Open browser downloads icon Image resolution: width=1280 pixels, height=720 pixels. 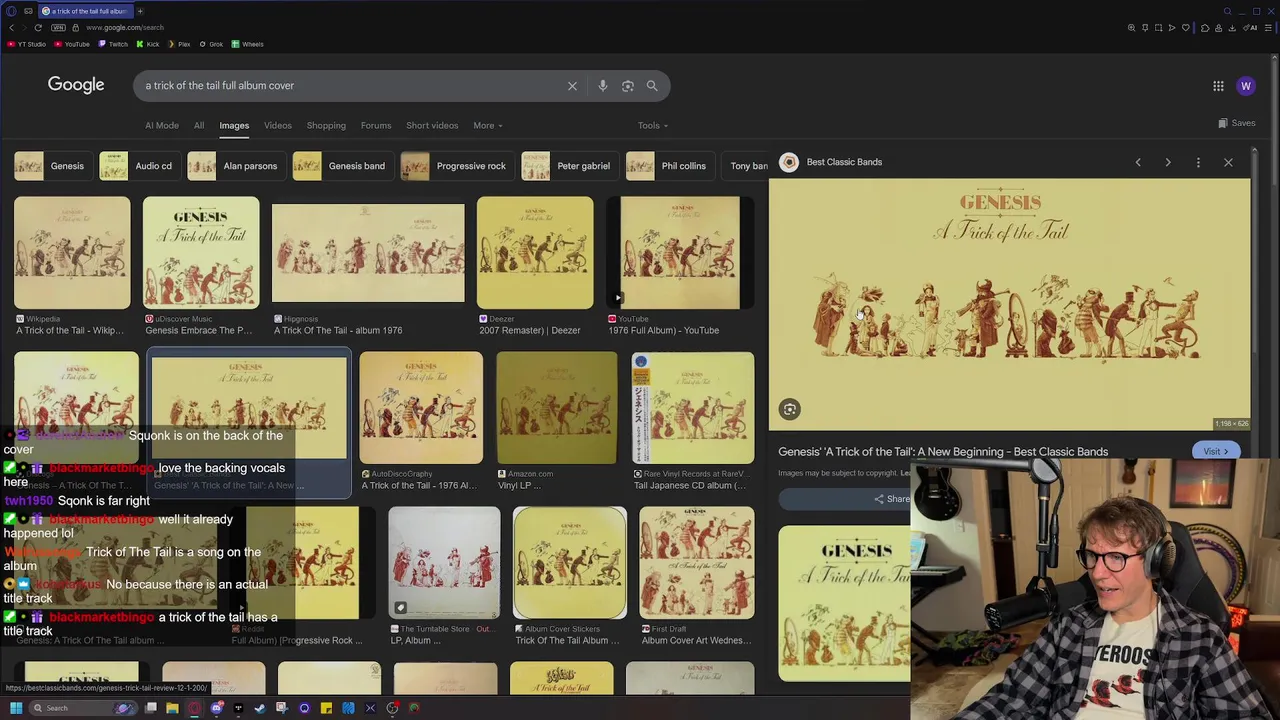[x=1232, y=27]
